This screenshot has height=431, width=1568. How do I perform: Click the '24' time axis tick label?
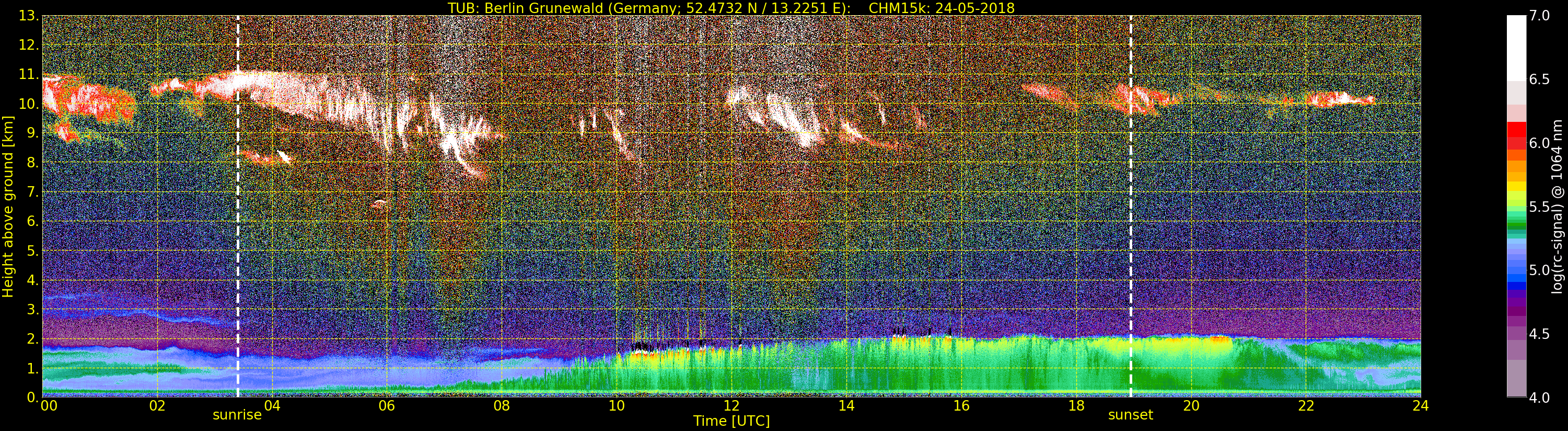pos(1421,406)
